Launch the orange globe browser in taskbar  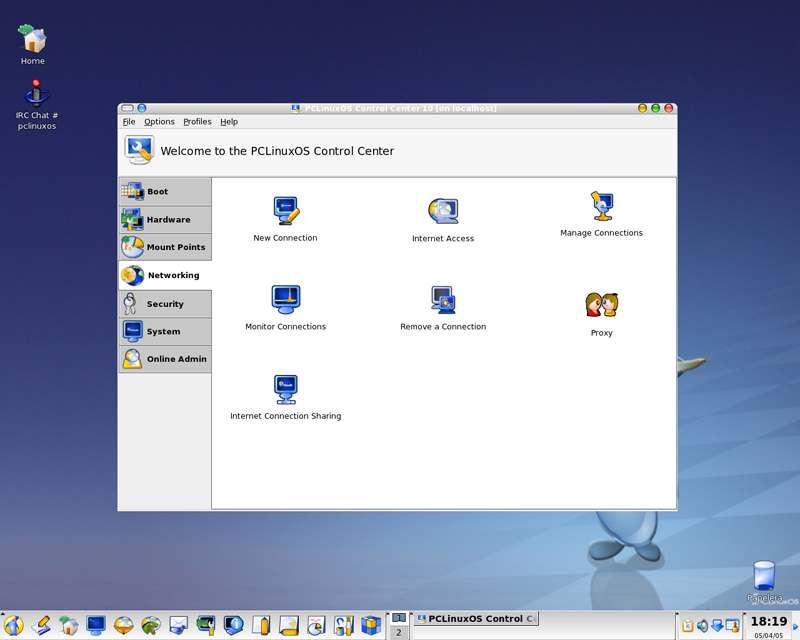pyautogui.click(x=123, y=625)
